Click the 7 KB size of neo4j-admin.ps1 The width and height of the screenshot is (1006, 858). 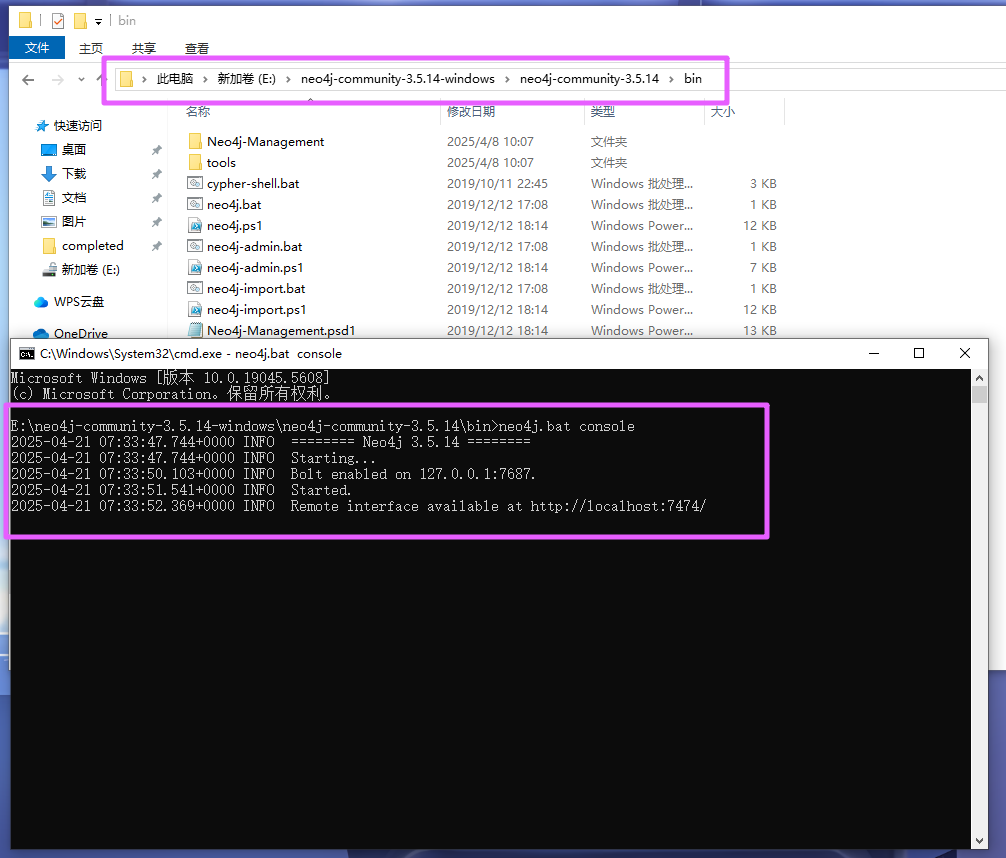click(x=763, y=267)
